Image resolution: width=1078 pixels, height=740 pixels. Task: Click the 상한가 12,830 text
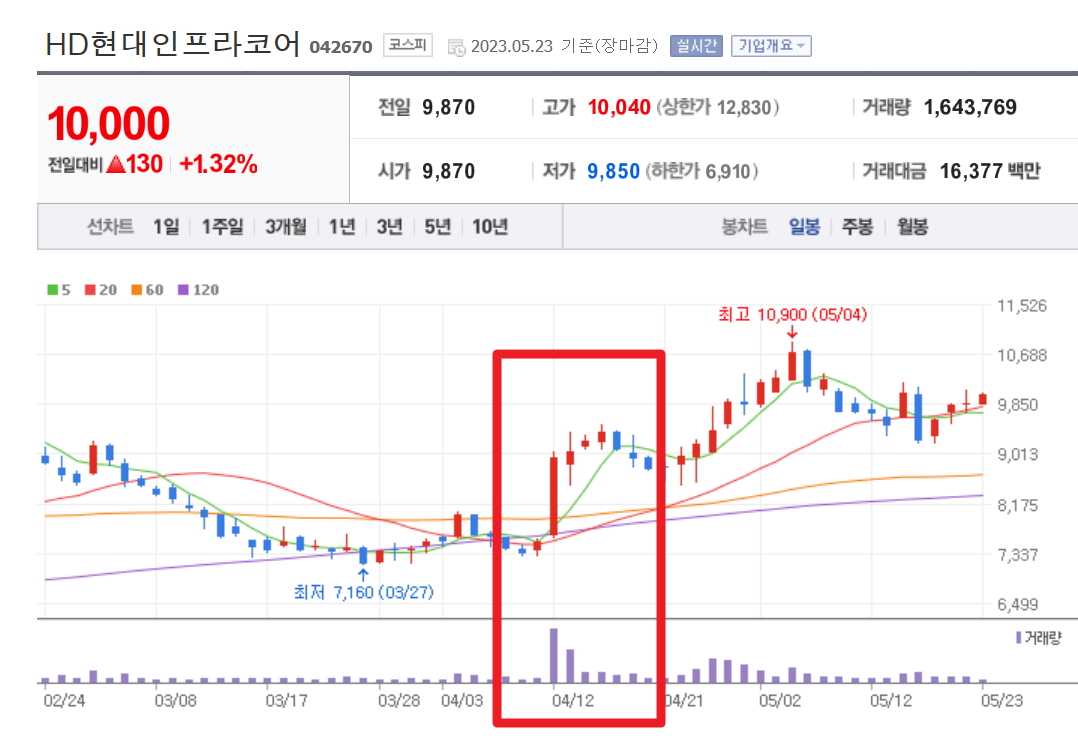[718, 107]
